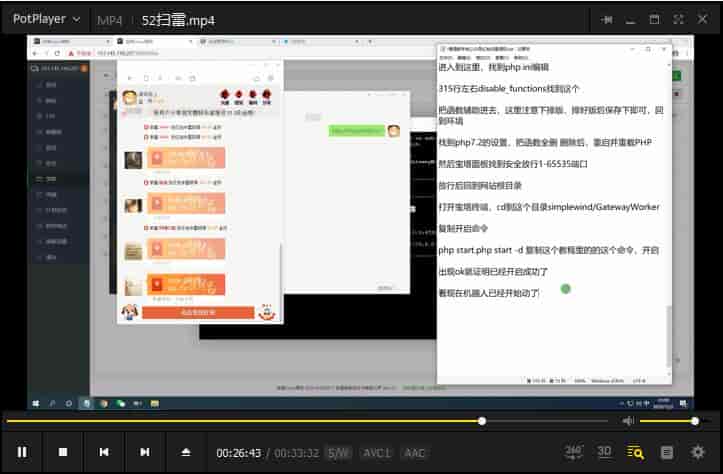Click the MP4 format label in title bar
The image size is (723, 474).
point(109,19)
